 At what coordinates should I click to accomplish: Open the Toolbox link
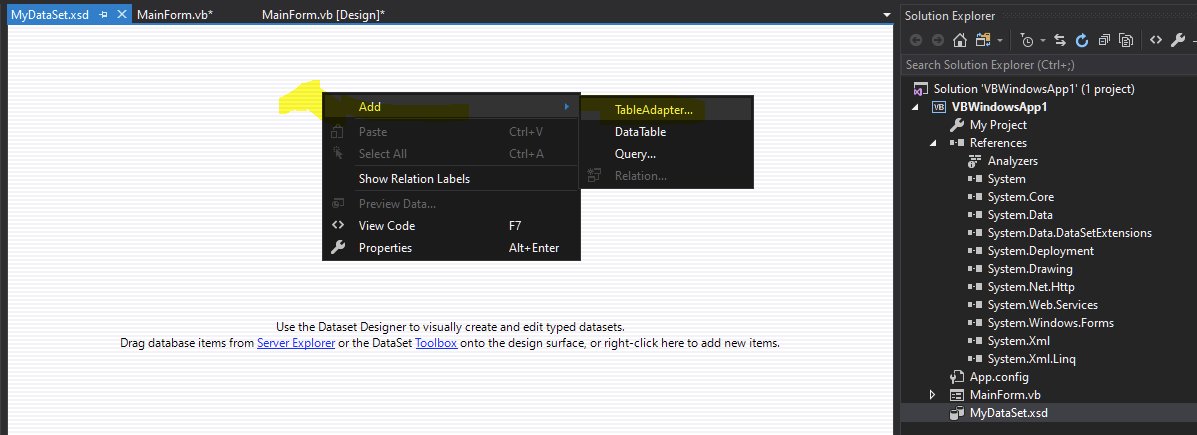pyautogui.click(x=436, y=343)
